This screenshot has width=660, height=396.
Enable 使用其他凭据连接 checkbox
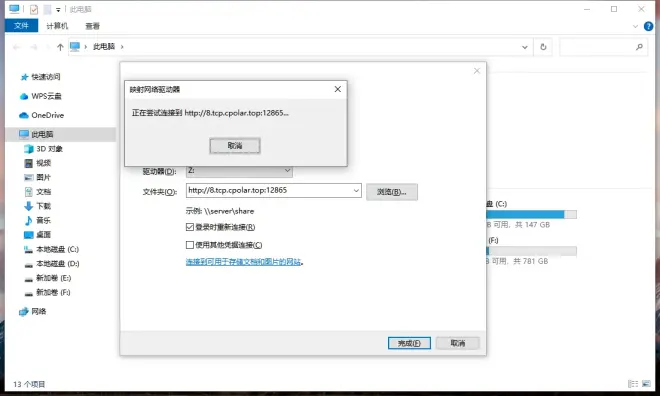[190, 245]
